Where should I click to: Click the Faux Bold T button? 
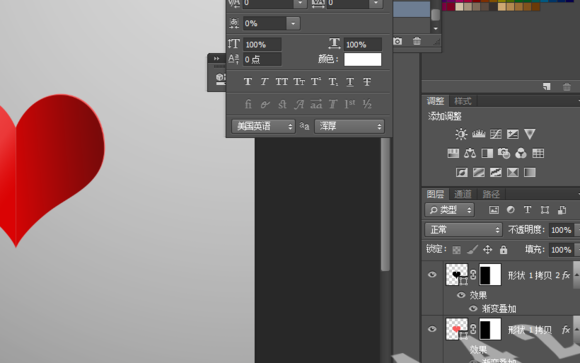(248, 82)
